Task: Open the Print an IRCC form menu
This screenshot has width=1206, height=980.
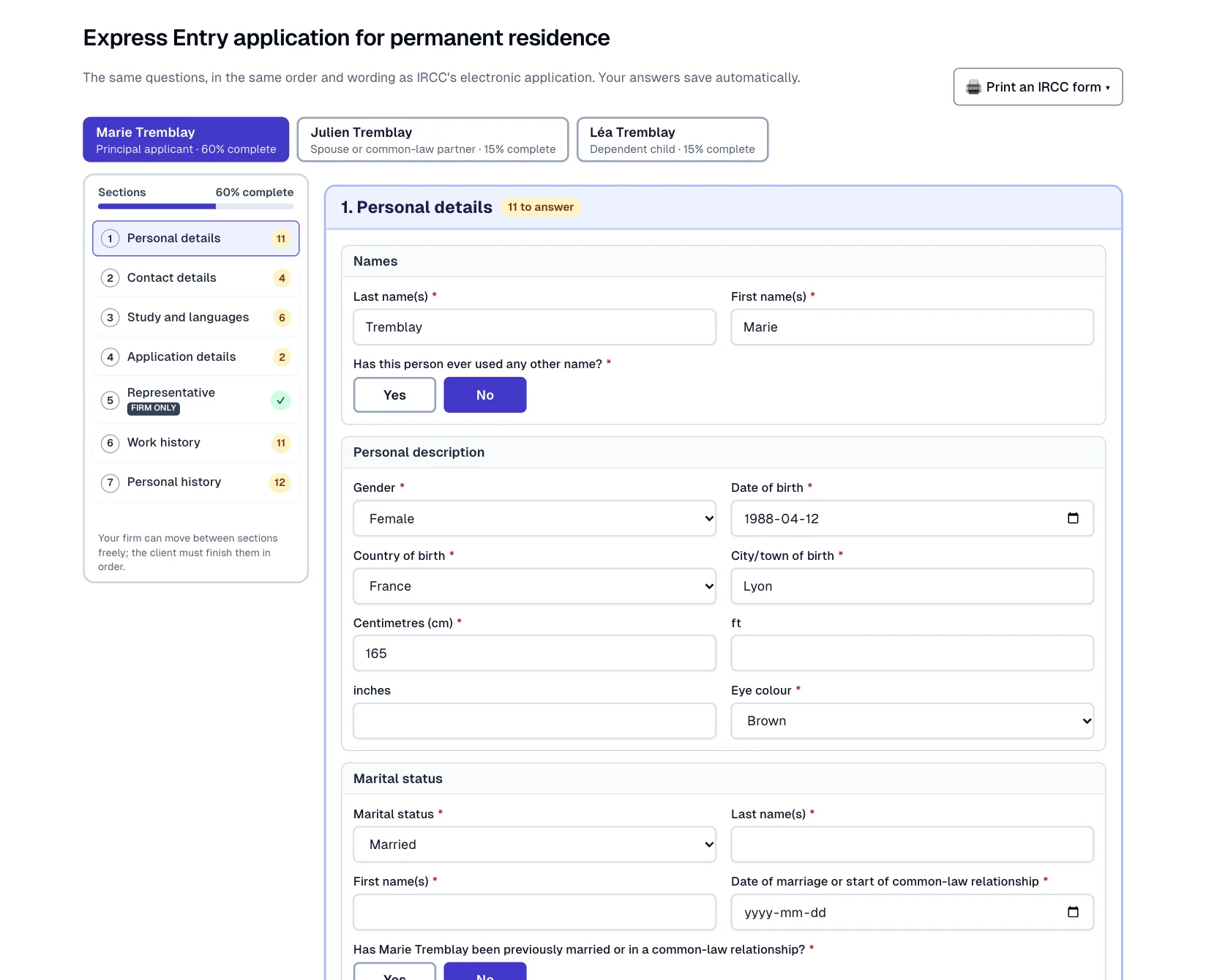Action: click(x=1038, y=87)
